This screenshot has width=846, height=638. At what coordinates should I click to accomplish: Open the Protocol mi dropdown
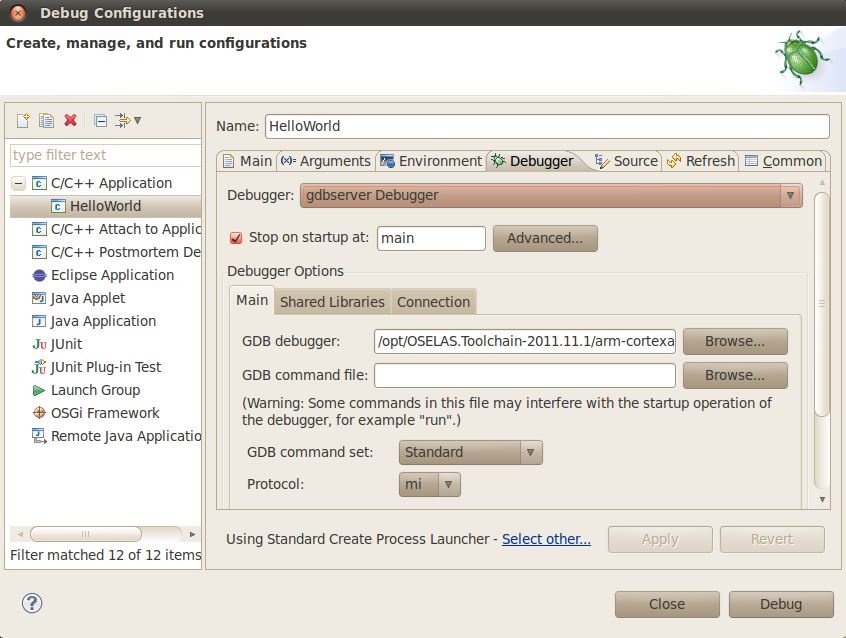click(x=429, y=484)
